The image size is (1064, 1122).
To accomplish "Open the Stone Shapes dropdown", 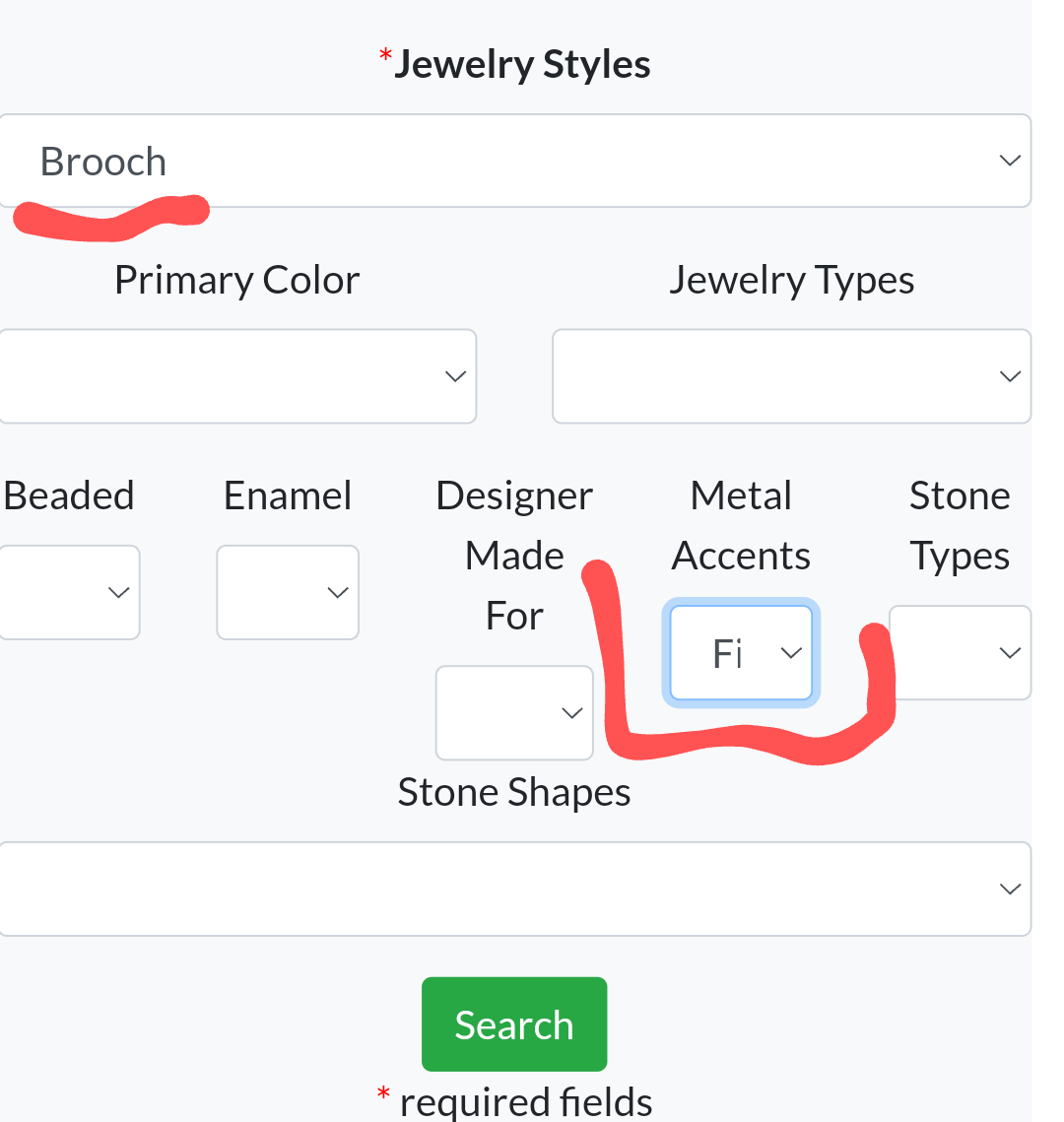I will [x=514, y=889].
